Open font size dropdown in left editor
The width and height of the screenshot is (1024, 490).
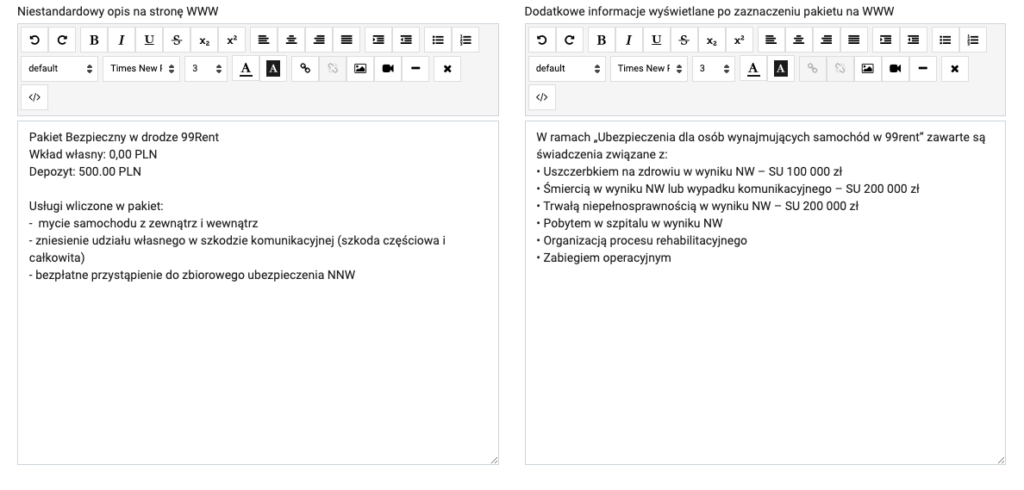[207, 69]
